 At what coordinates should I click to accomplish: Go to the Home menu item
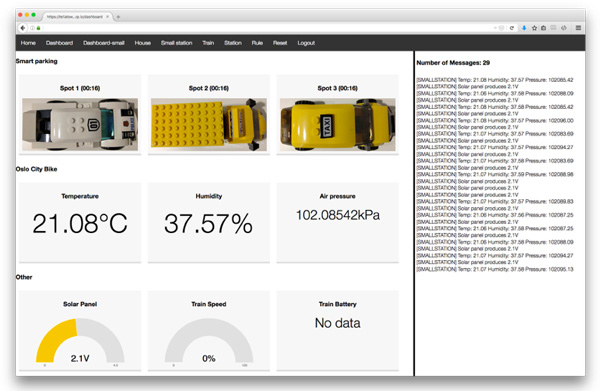(x=28, y=43)
